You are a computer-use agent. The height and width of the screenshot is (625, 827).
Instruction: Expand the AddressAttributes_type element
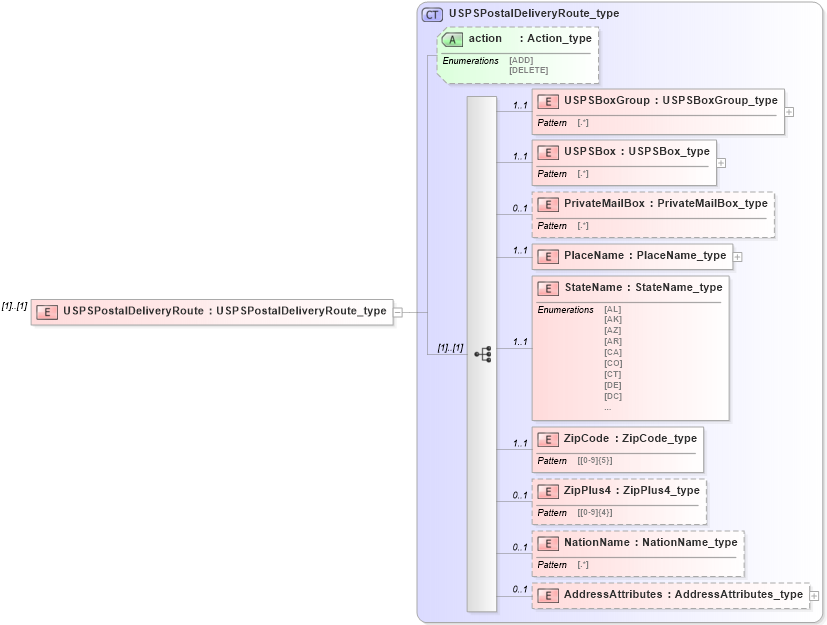coord(816,594)
